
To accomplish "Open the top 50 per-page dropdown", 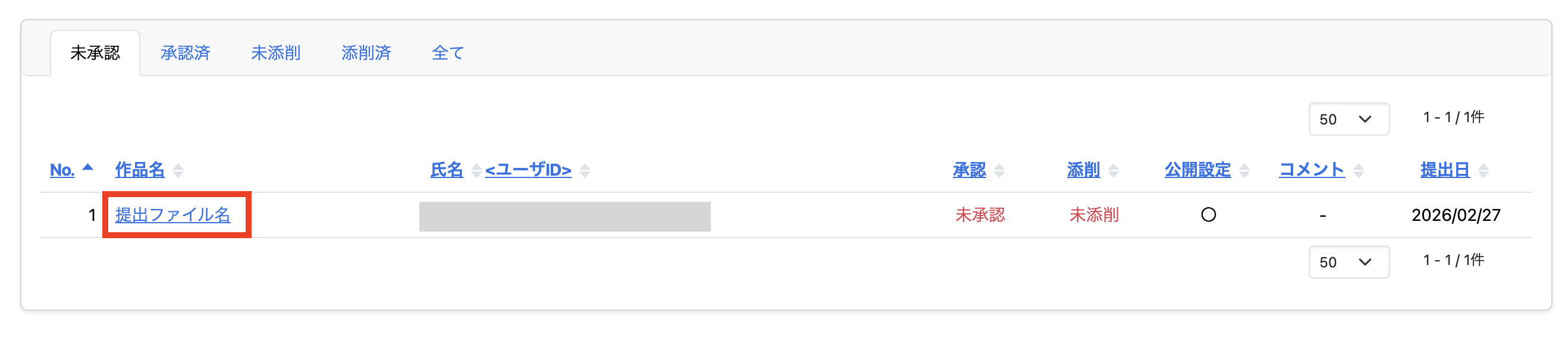I will [1349, 120].
